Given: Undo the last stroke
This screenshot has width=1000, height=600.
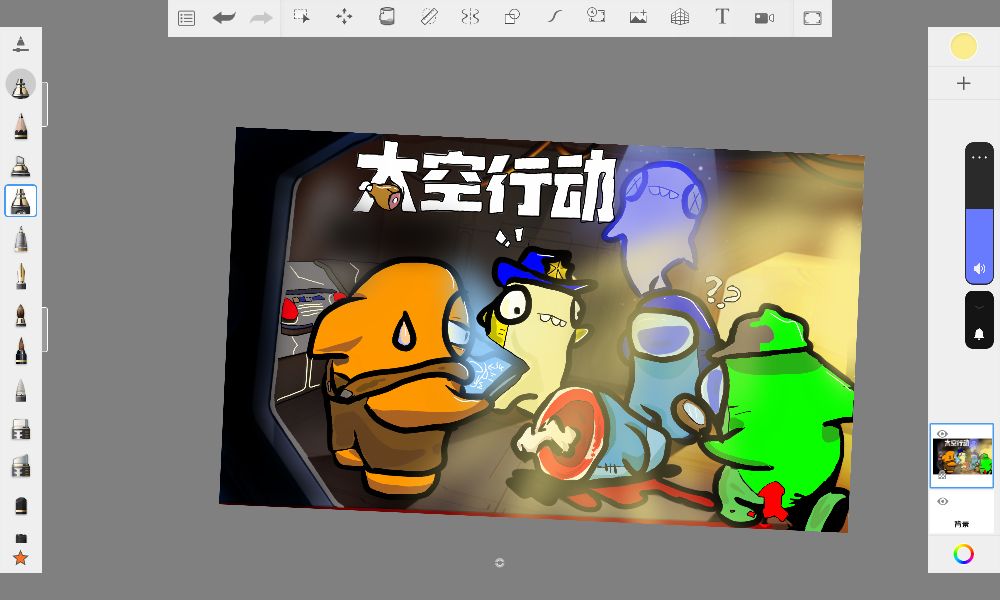Looking at the screenshot, I should 224,17.
